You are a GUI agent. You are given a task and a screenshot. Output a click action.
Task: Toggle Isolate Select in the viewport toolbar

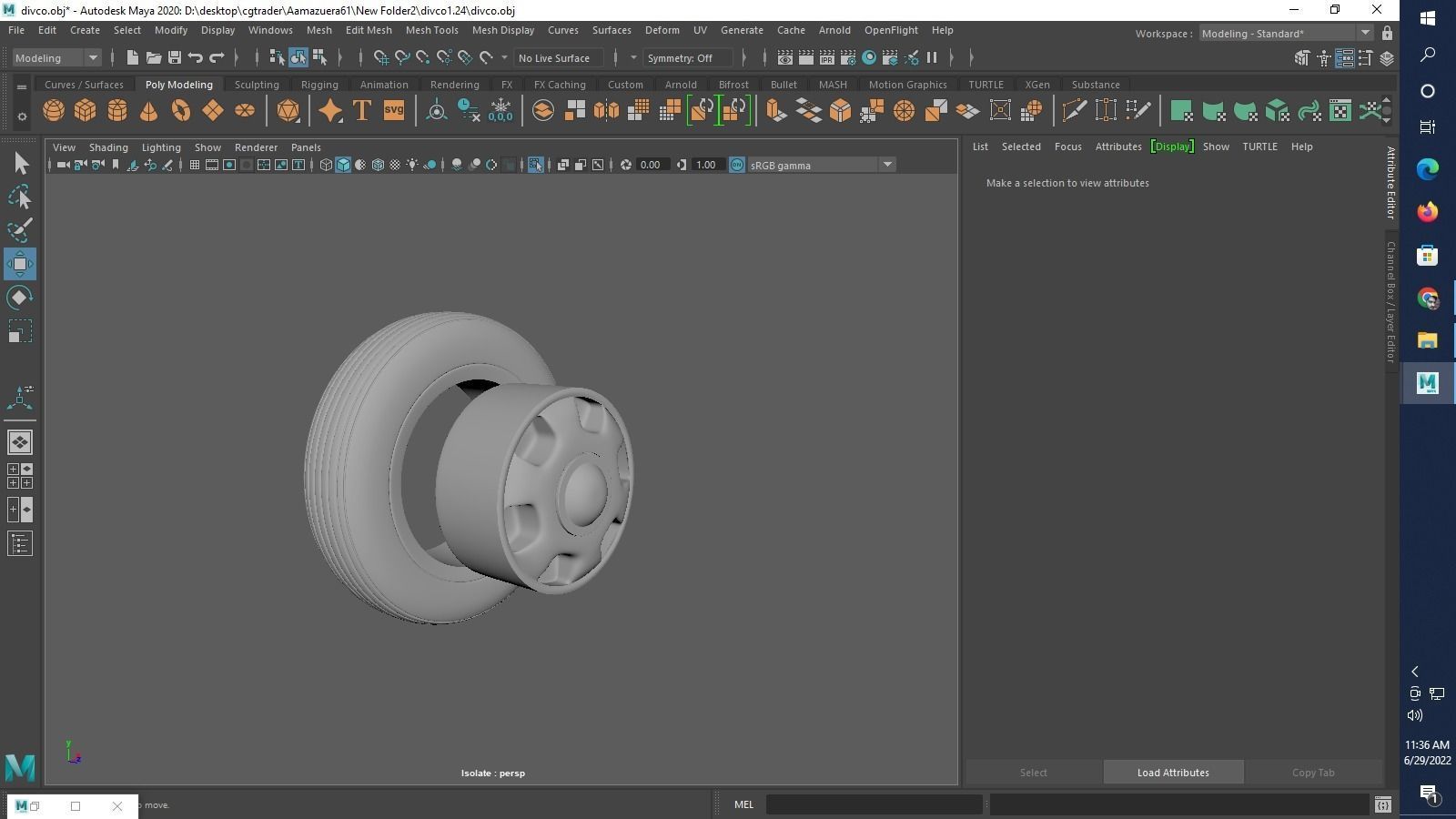(535, 165)
